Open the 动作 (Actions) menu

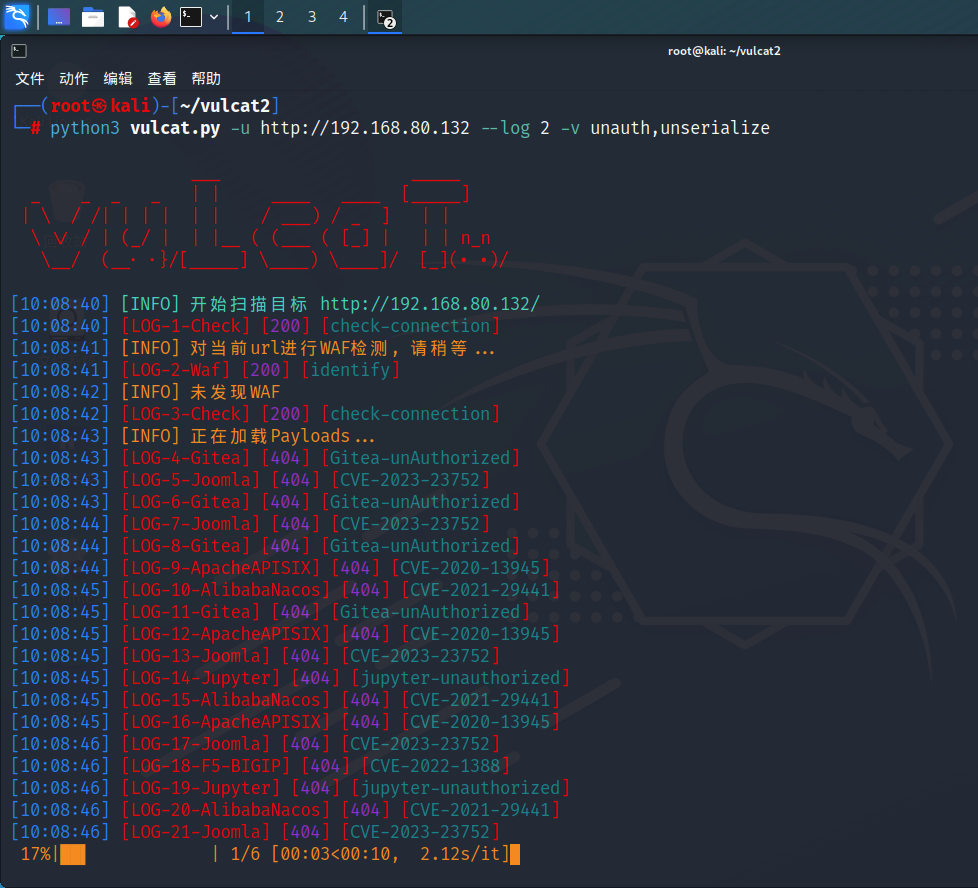[x=74, y=78]
